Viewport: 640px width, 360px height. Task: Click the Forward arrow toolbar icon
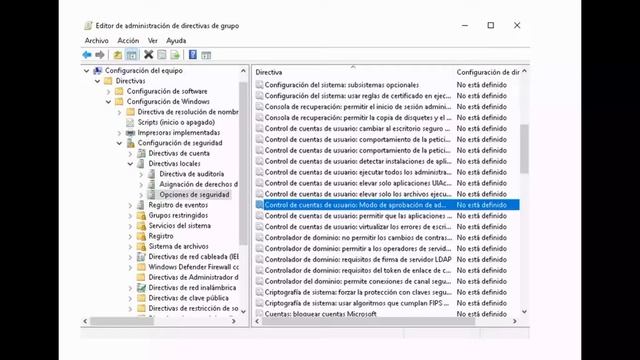(100, 55)
